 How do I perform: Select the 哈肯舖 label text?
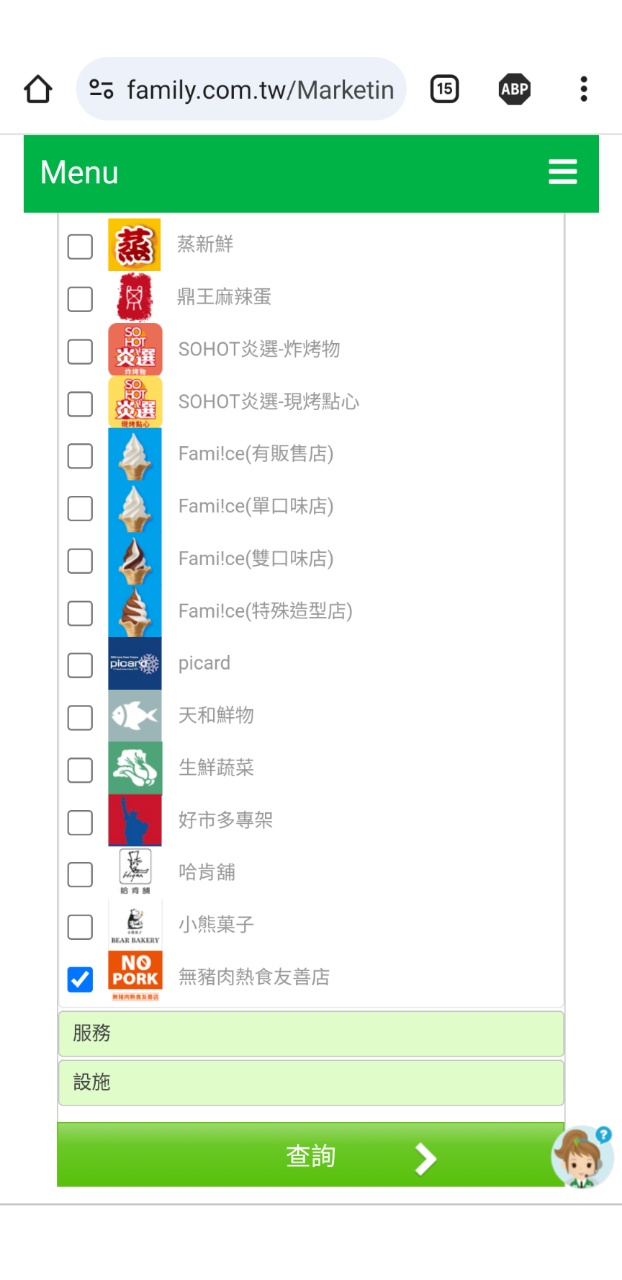[x=207, y=872]
